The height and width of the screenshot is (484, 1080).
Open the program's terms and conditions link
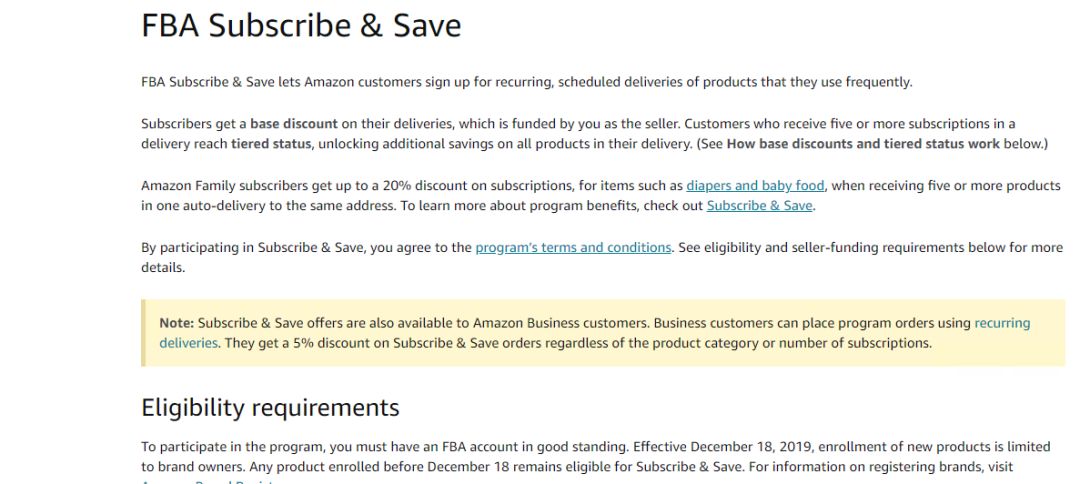pos(573,247)
